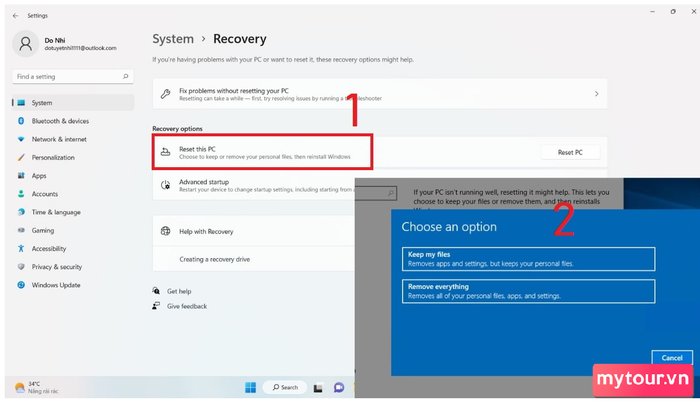Expand Fix problems without resetting chevron
700x405 pixels.
[596, 94]
